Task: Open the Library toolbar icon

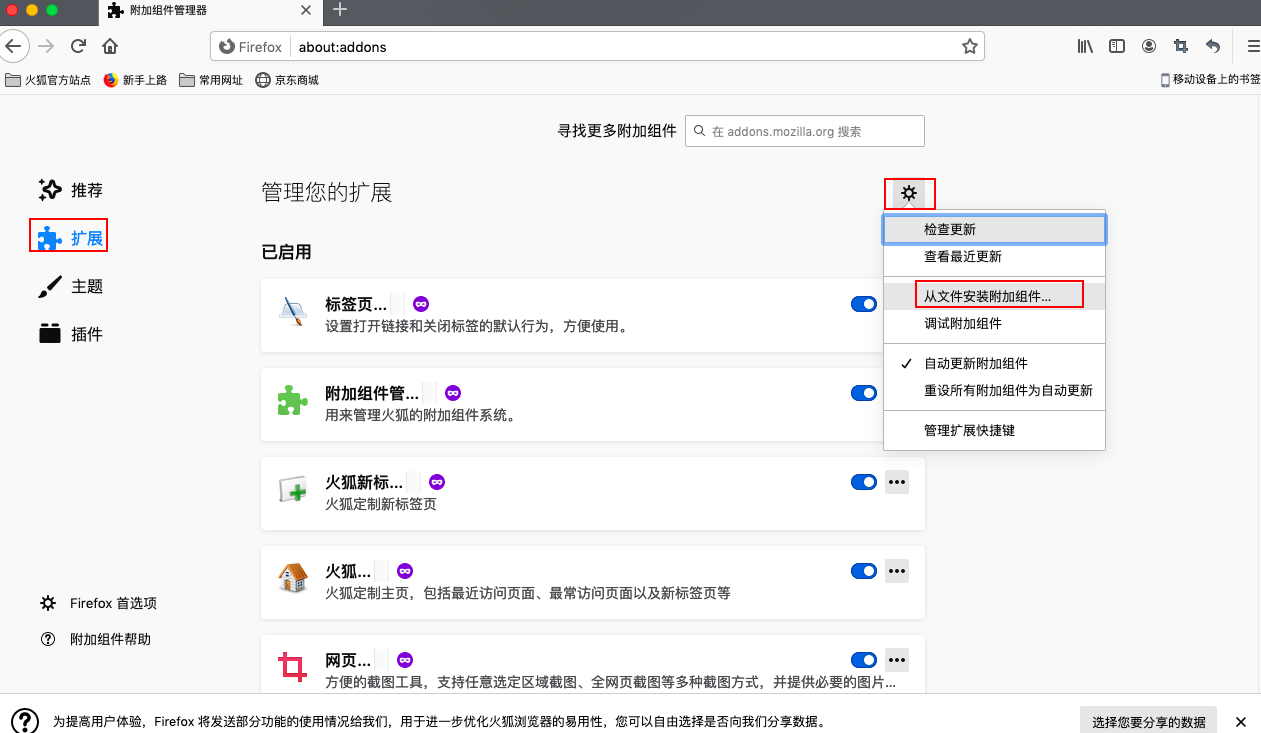Action: click(x=1085, y=46)
